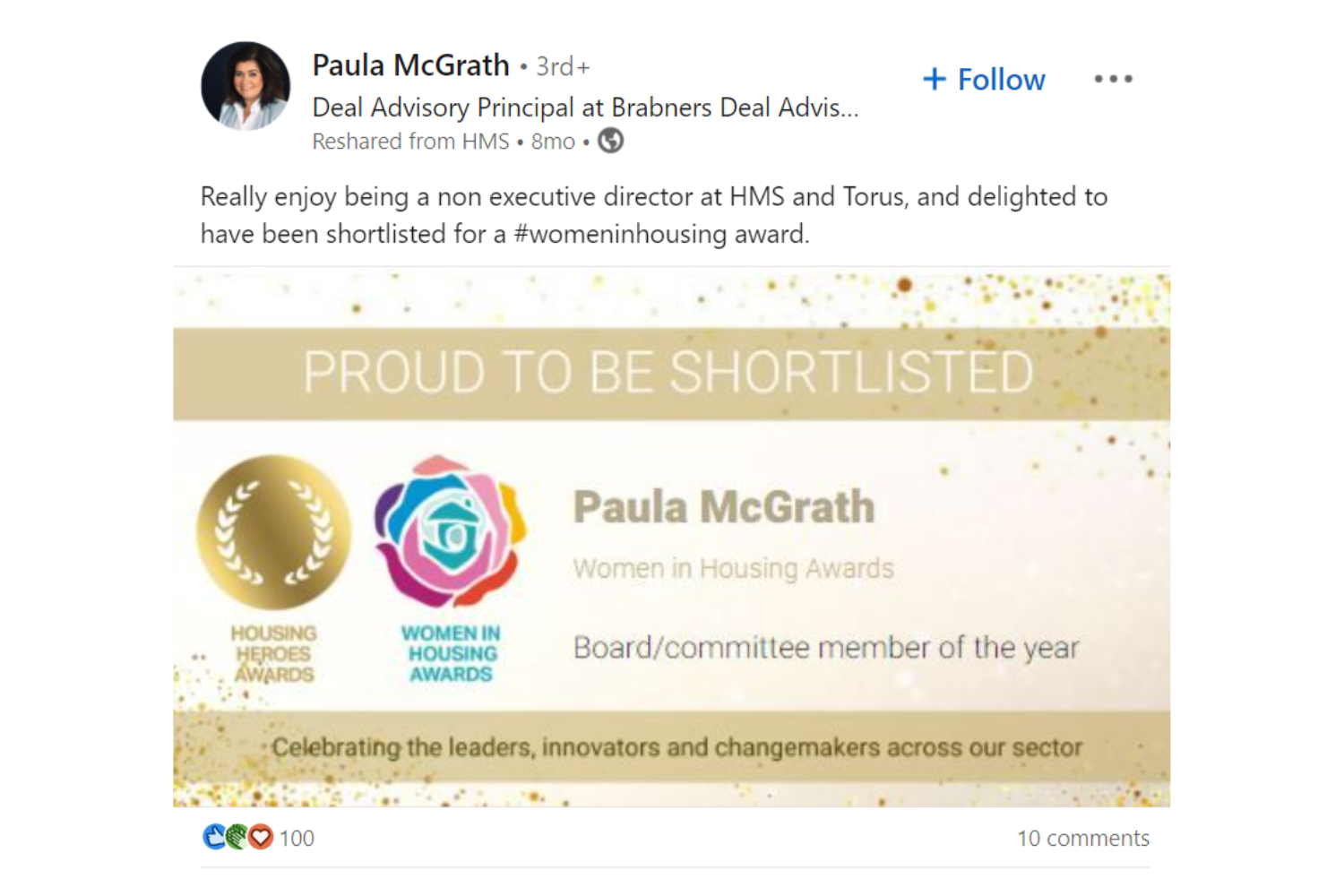The height and width of the screenshot is (896, 1344).
Task: Click "Board/committee member of the year" text
Action: pyautogui.click(x=825, y=647)
